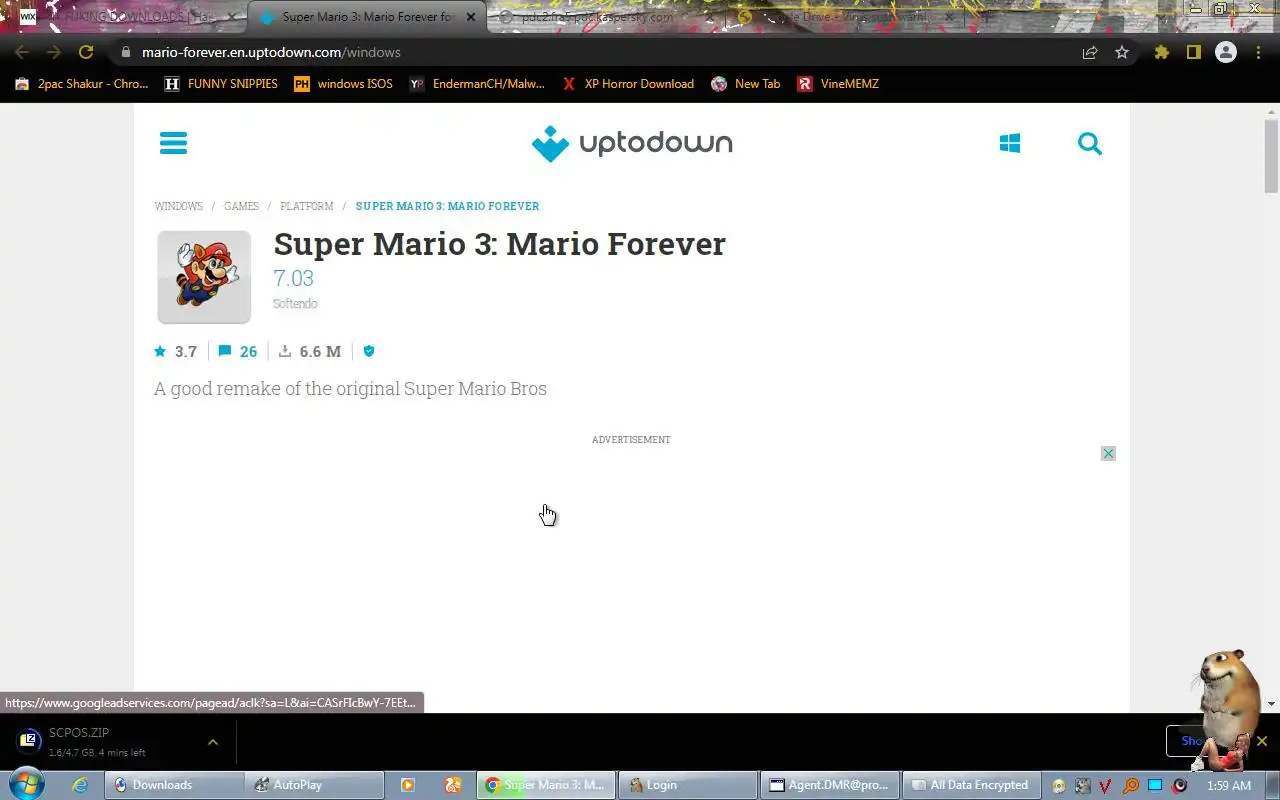
Task: Close the Super Mario 3 tab
Action: click(x=471, y=17)
